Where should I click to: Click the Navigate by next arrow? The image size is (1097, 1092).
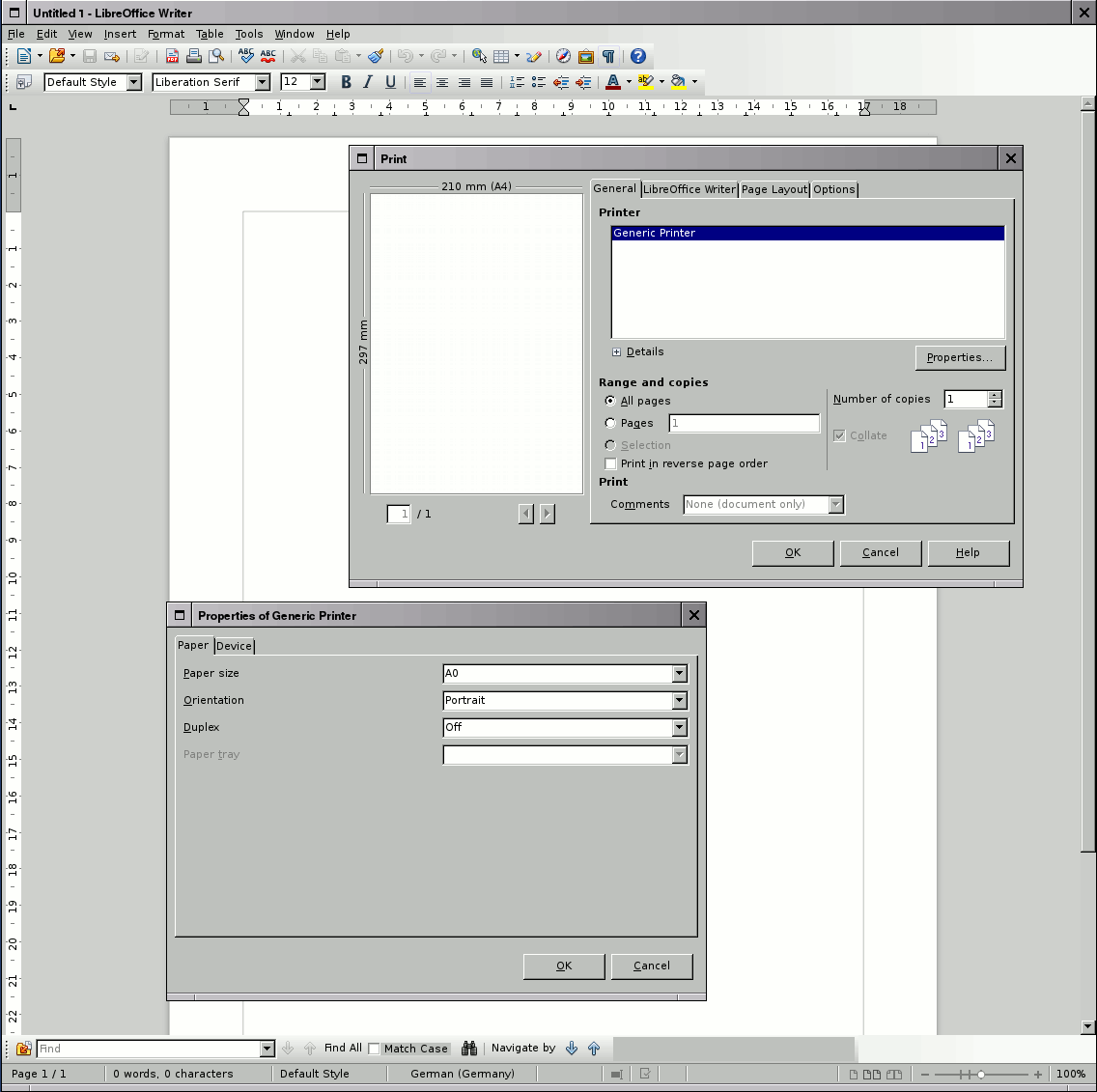click(572, 1048)
